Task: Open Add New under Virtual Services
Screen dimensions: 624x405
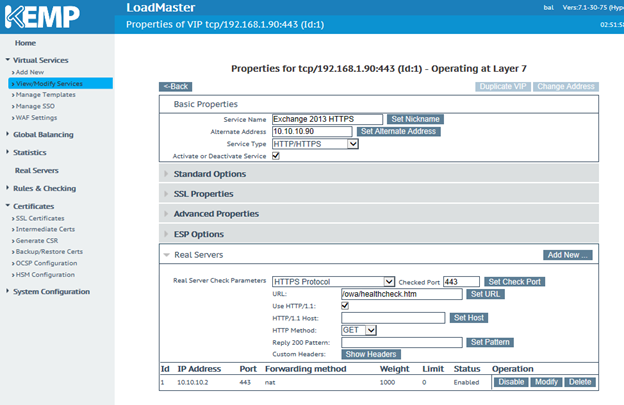Action: coord(30,72)
